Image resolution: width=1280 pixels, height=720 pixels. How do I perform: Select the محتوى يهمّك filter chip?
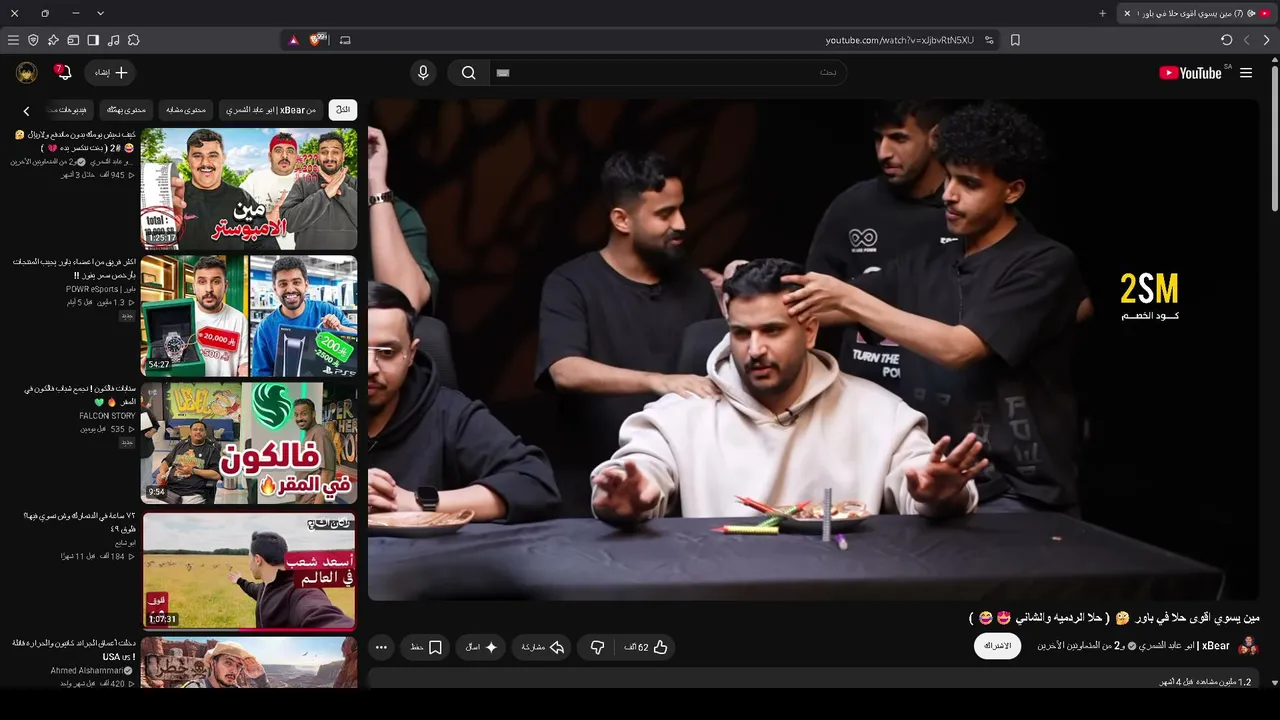coord(126,110)
